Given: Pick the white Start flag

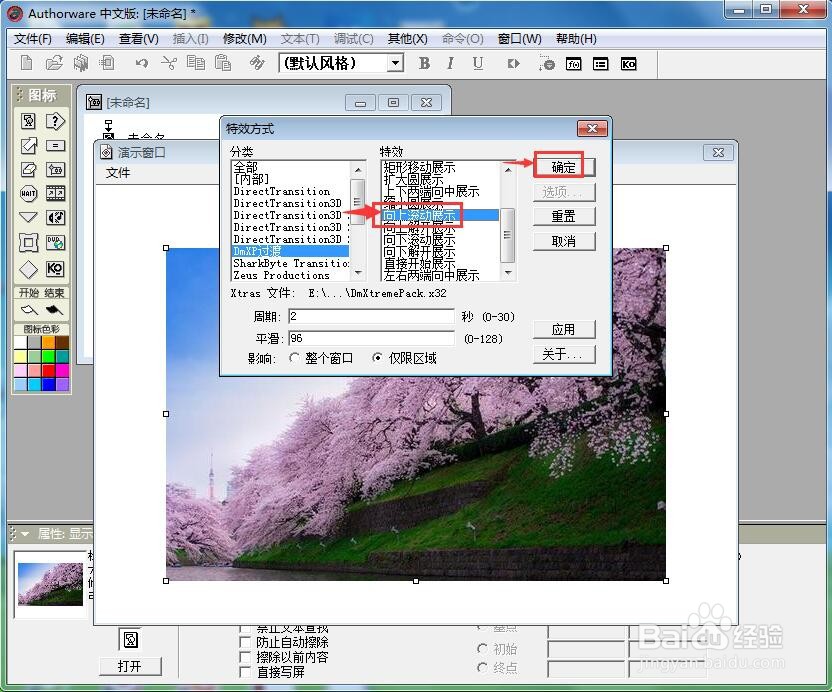Looking at the screenshot, I should 30,309.
